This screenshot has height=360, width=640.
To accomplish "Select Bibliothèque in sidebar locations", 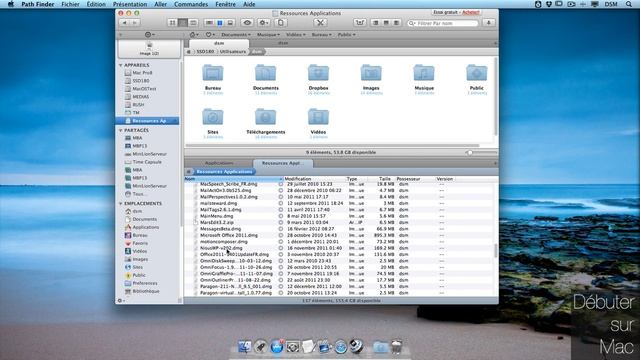I will [x=146, y=291].
